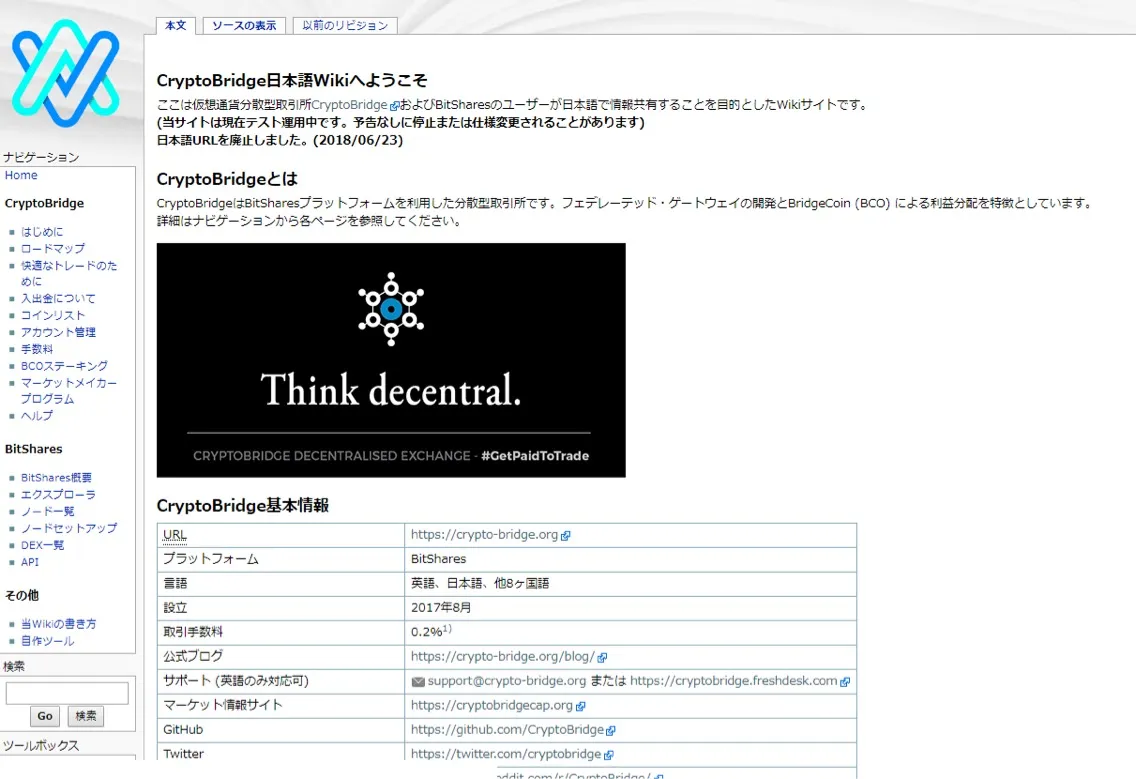The width and height of the screenshot is (1136, 779).
Task: Open twitter.com/cryptobridge link
Action: 506,754
